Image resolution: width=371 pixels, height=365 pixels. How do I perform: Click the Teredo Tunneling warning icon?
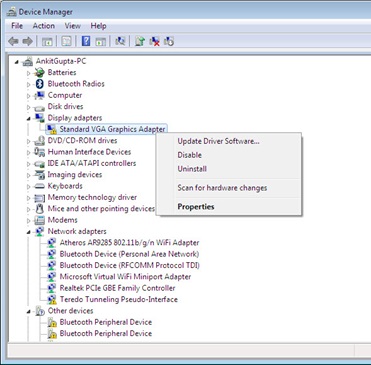(x=51, y=299)
